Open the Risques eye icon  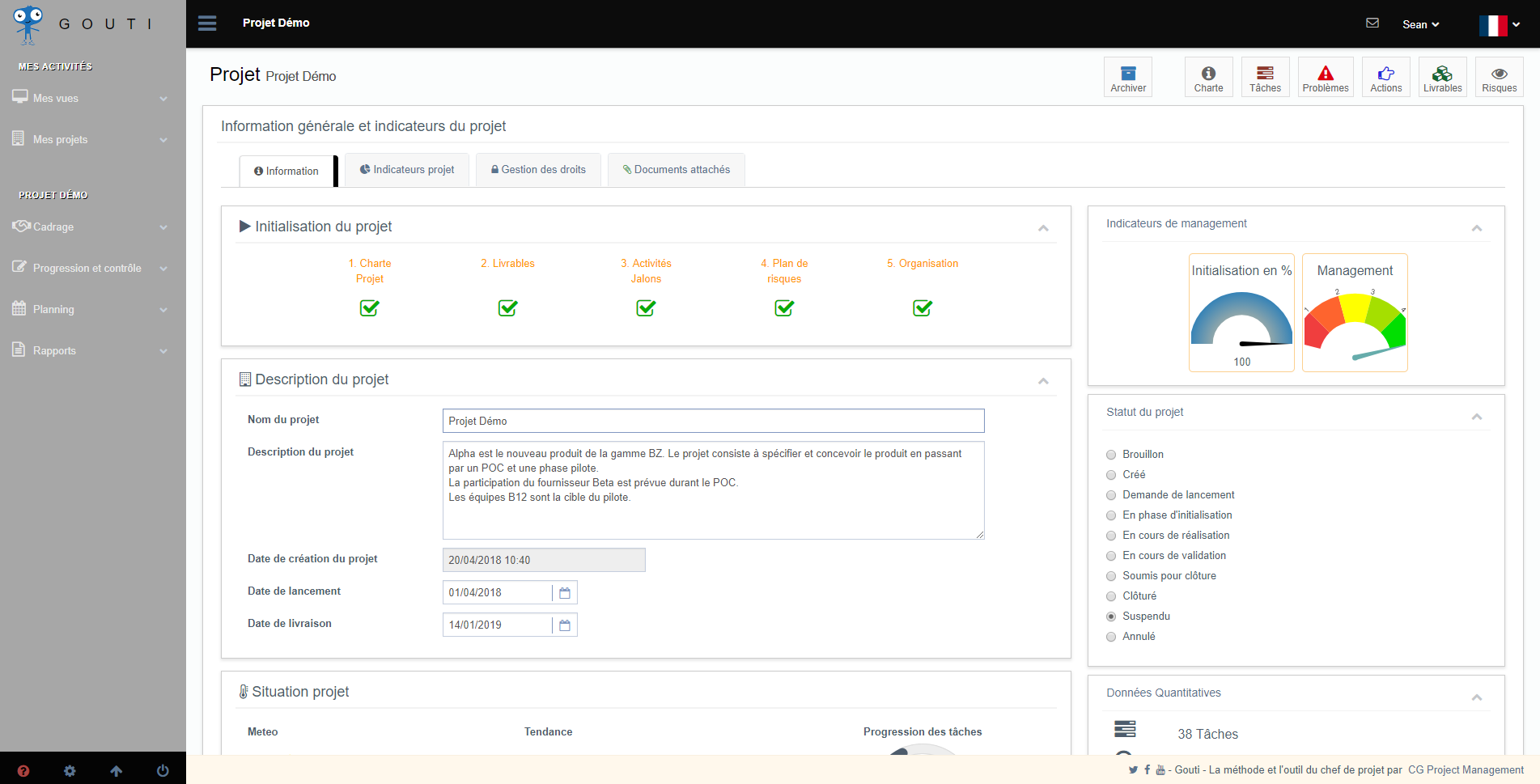(x=1500, y=78)
